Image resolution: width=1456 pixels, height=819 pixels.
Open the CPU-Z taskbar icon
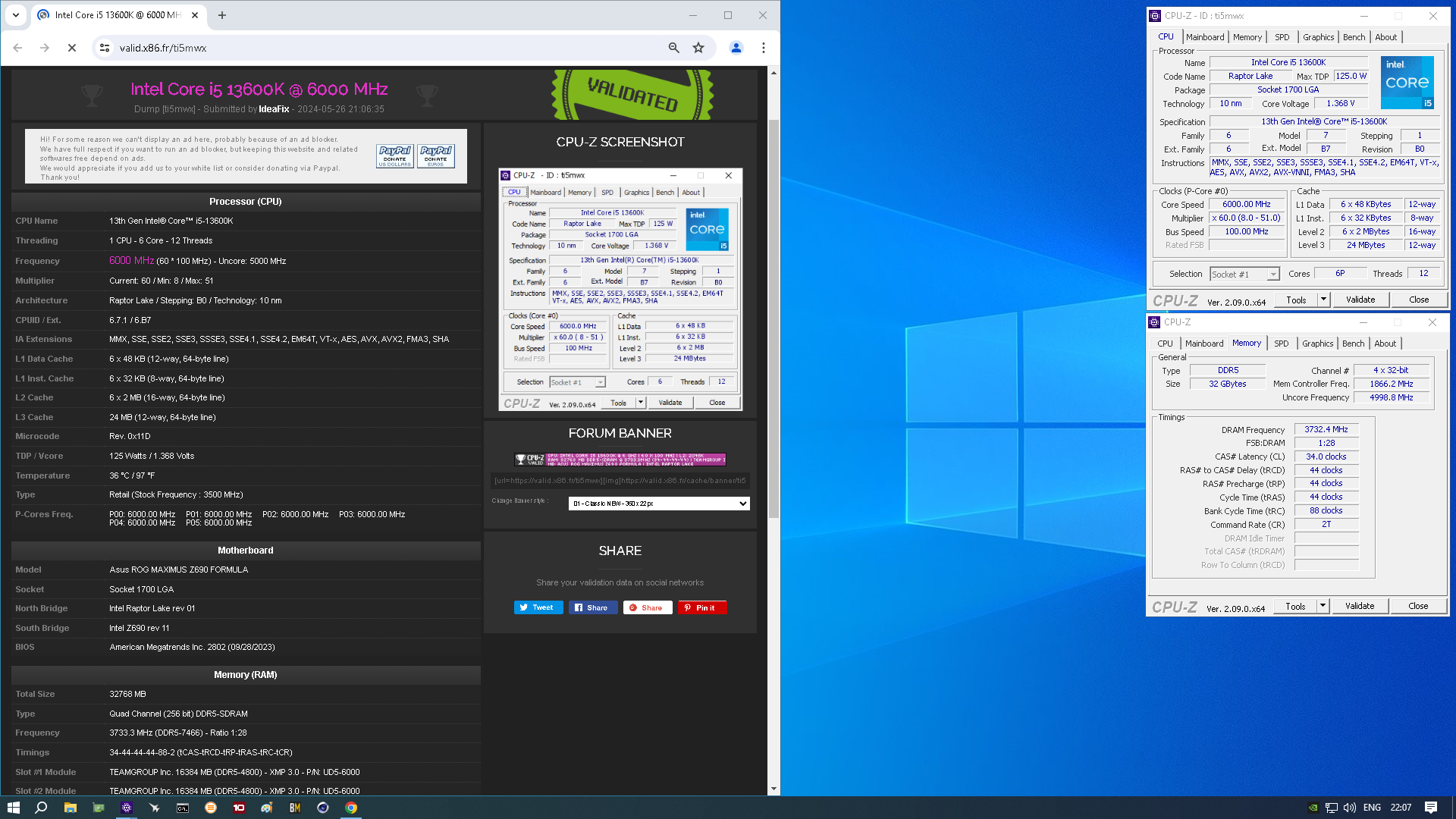(x=127, y=808)
